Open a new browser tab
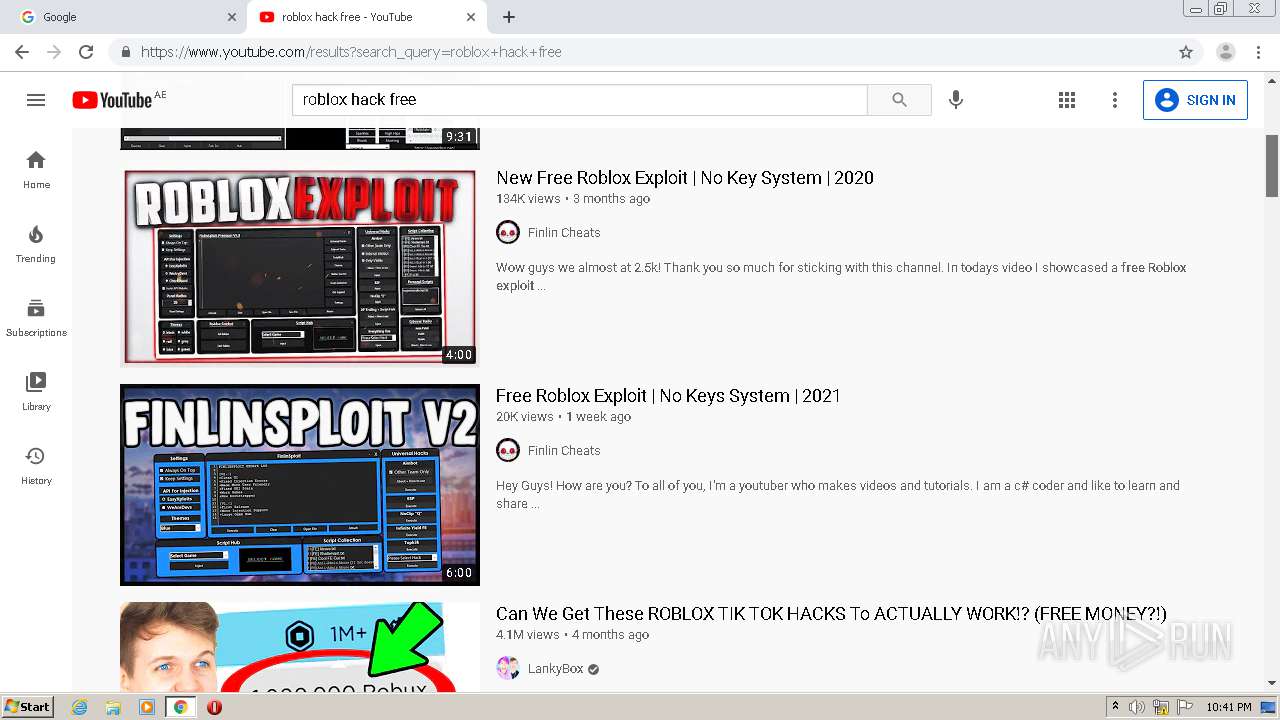 [x=509, y=17]
